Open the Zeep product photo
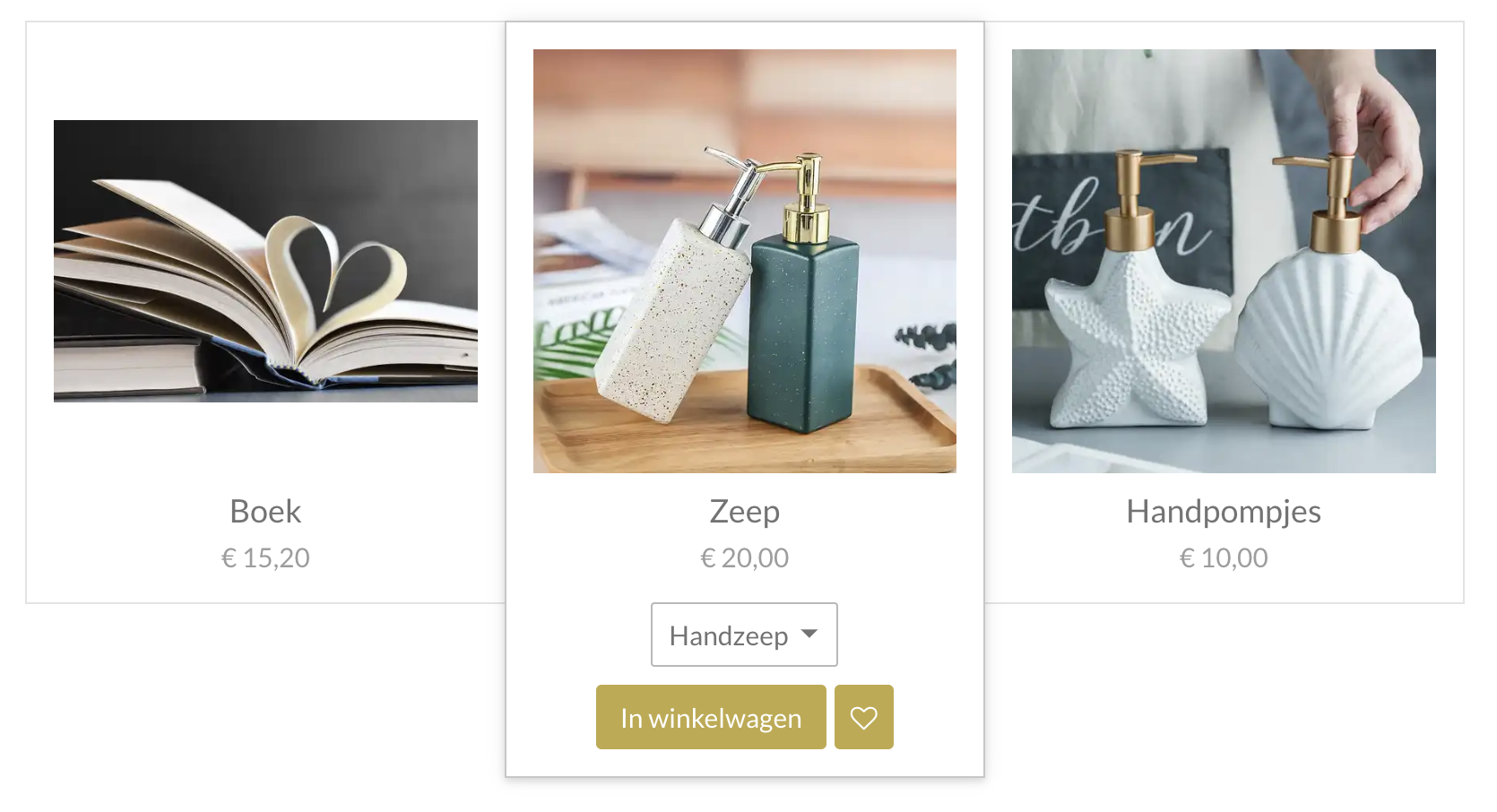1497x812 pixels. click(x=745, y=261)
